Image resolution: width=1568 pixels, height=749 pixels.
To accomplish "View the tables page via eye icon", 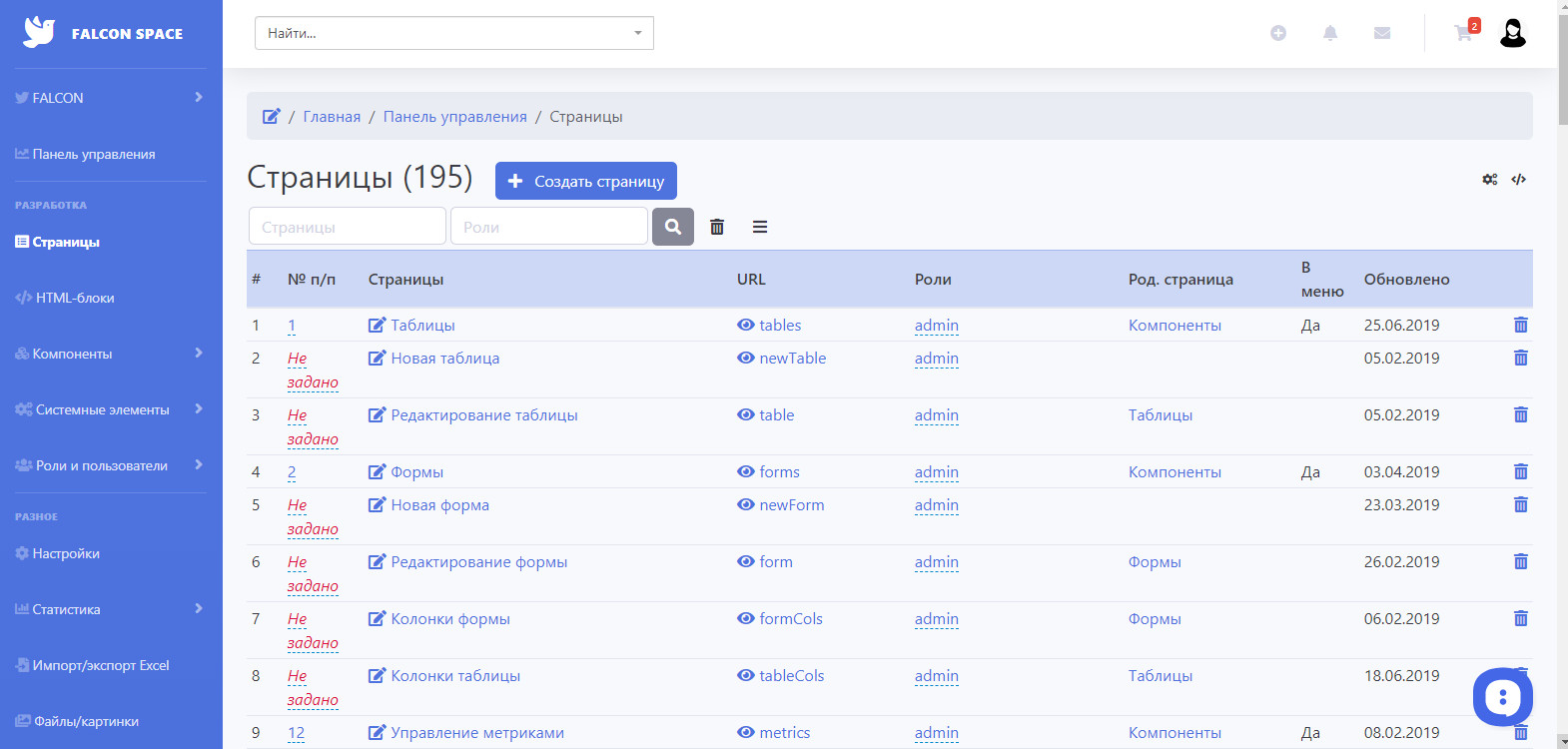I will coord(746,325).
